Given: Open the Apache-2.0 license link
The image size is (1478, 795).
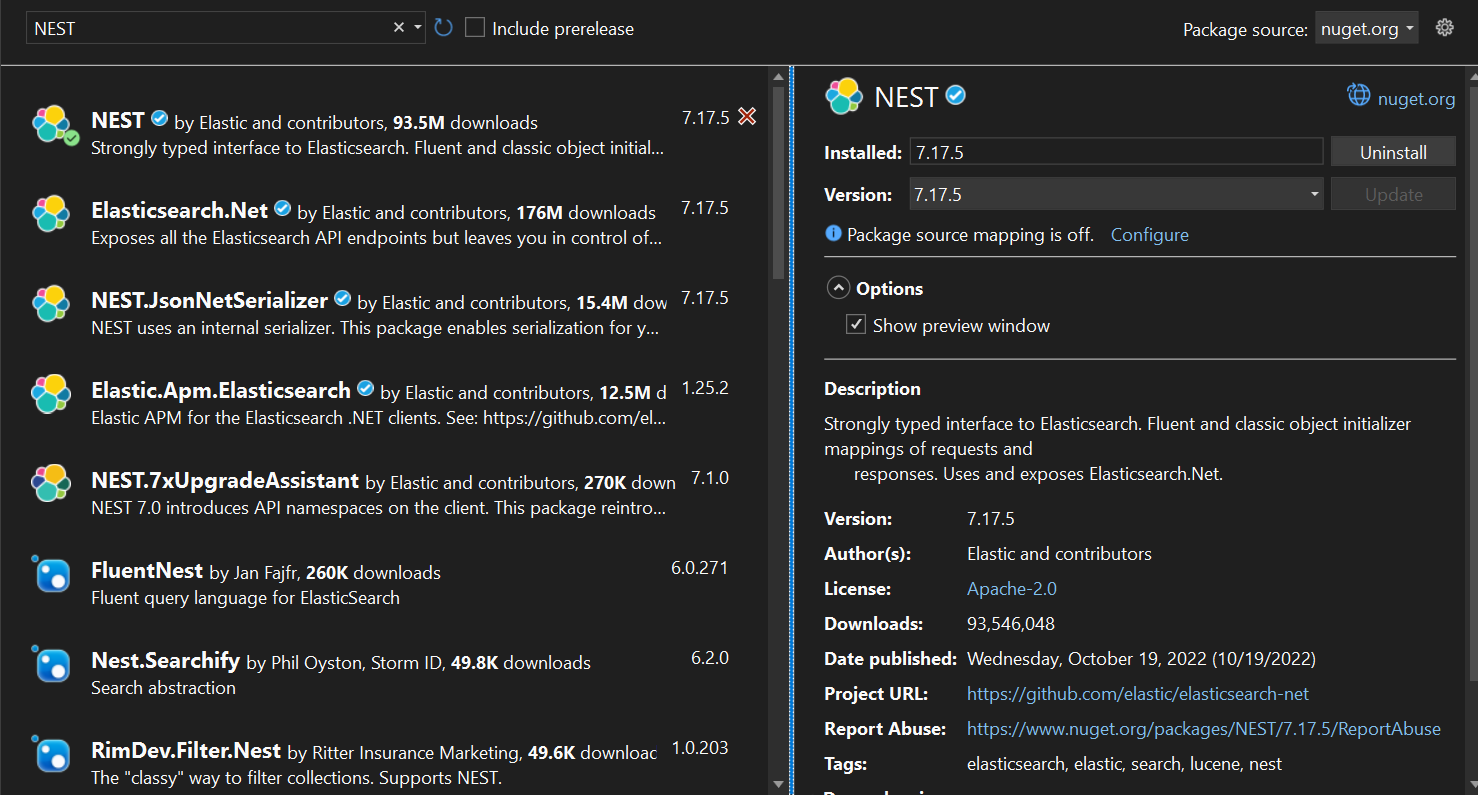Looking at the screenshot, I should (1011, 589).
